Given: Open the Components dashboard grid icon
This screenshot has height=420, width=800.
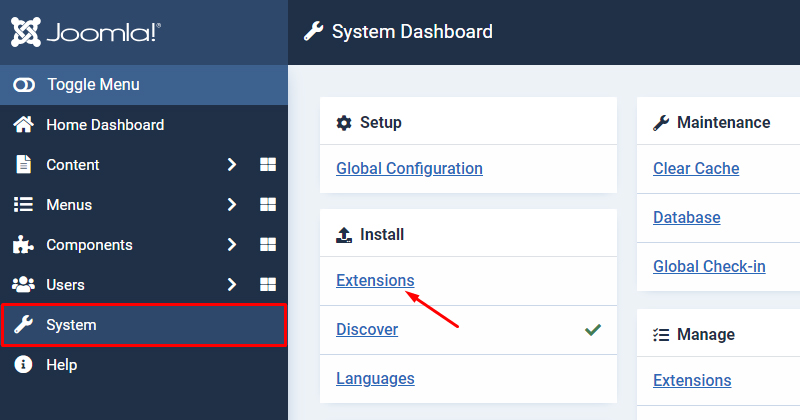Looking at the screenshot, I should pyautogui.click(x=267, y=245).
